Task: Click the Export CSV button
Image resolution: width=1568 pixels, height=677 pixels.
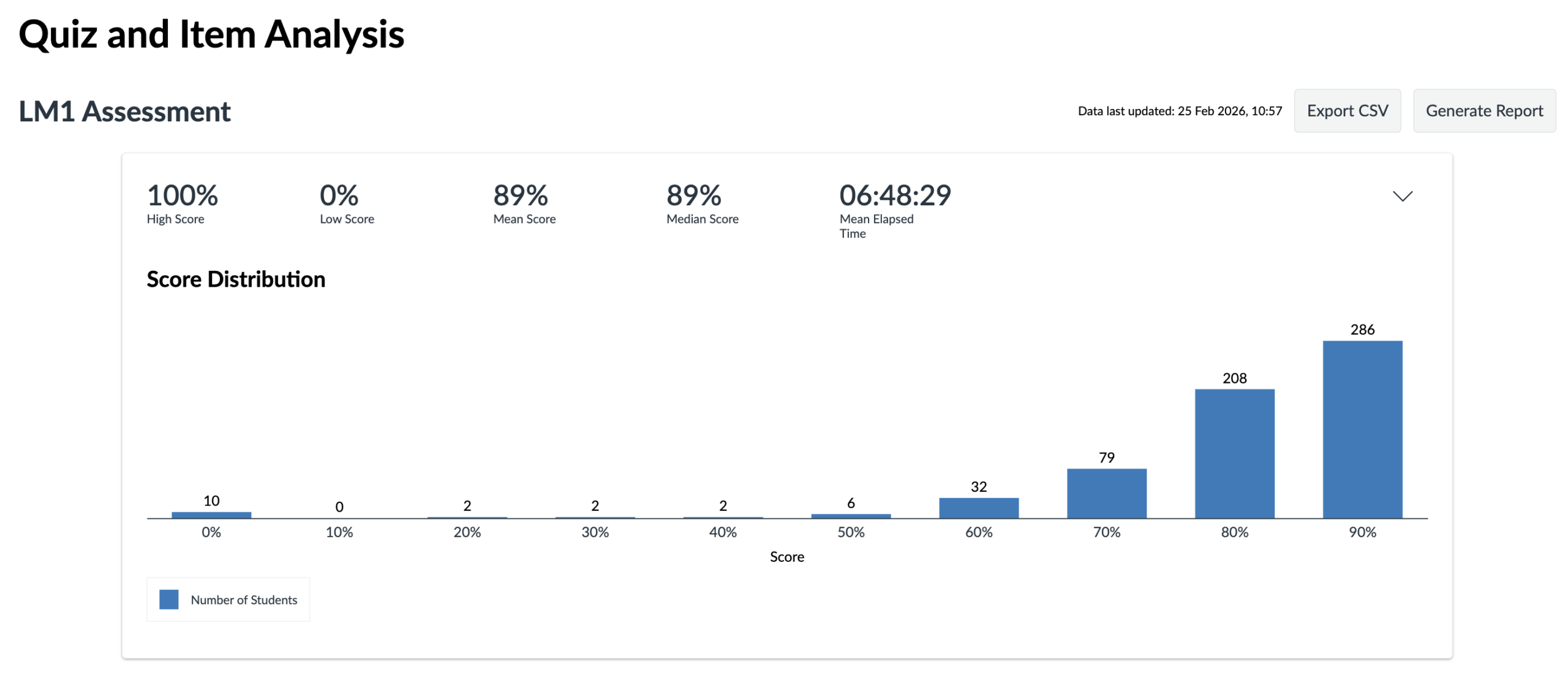Action: tap(1346, 111)
